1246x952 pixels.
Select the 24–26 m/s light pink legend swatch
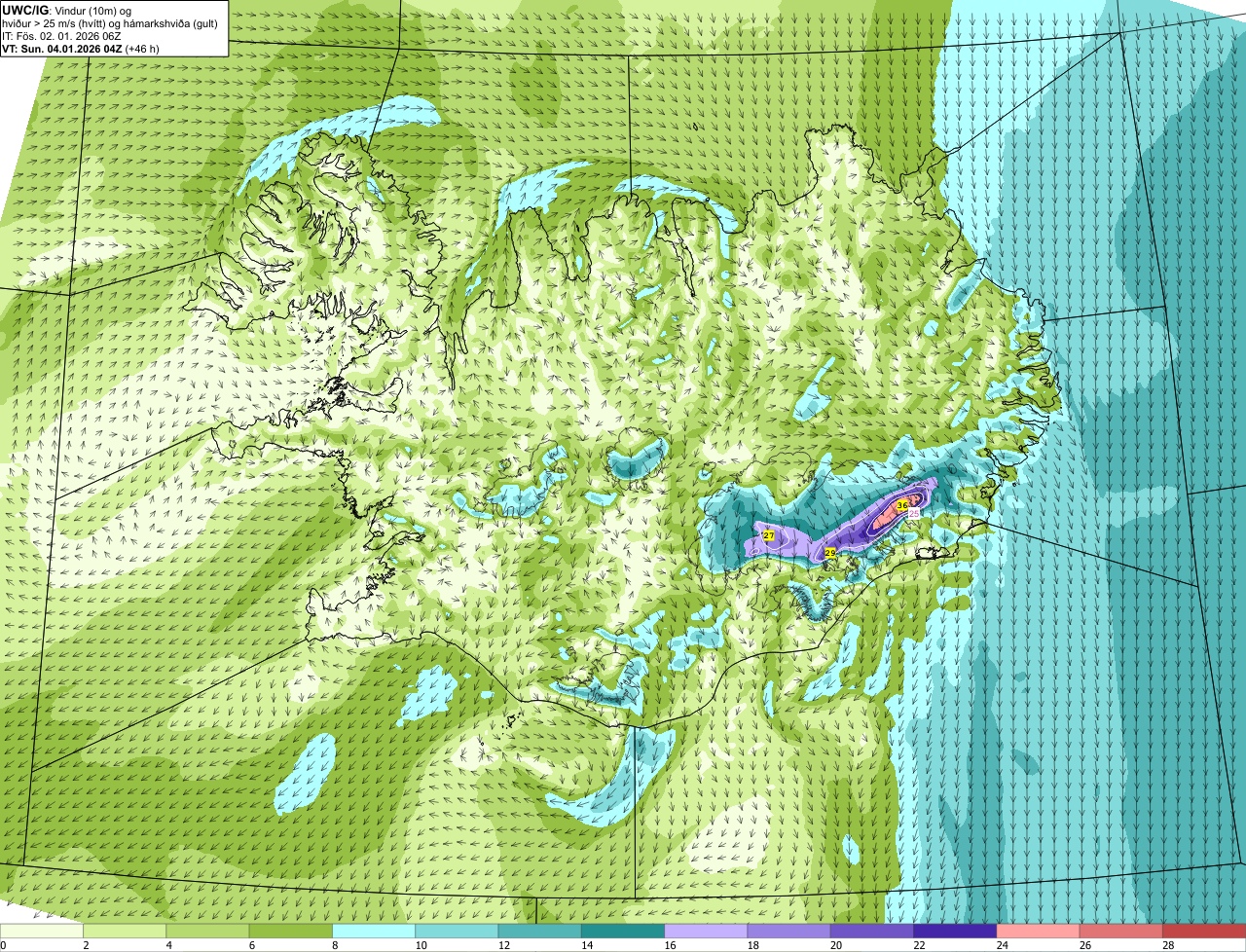1039,931
